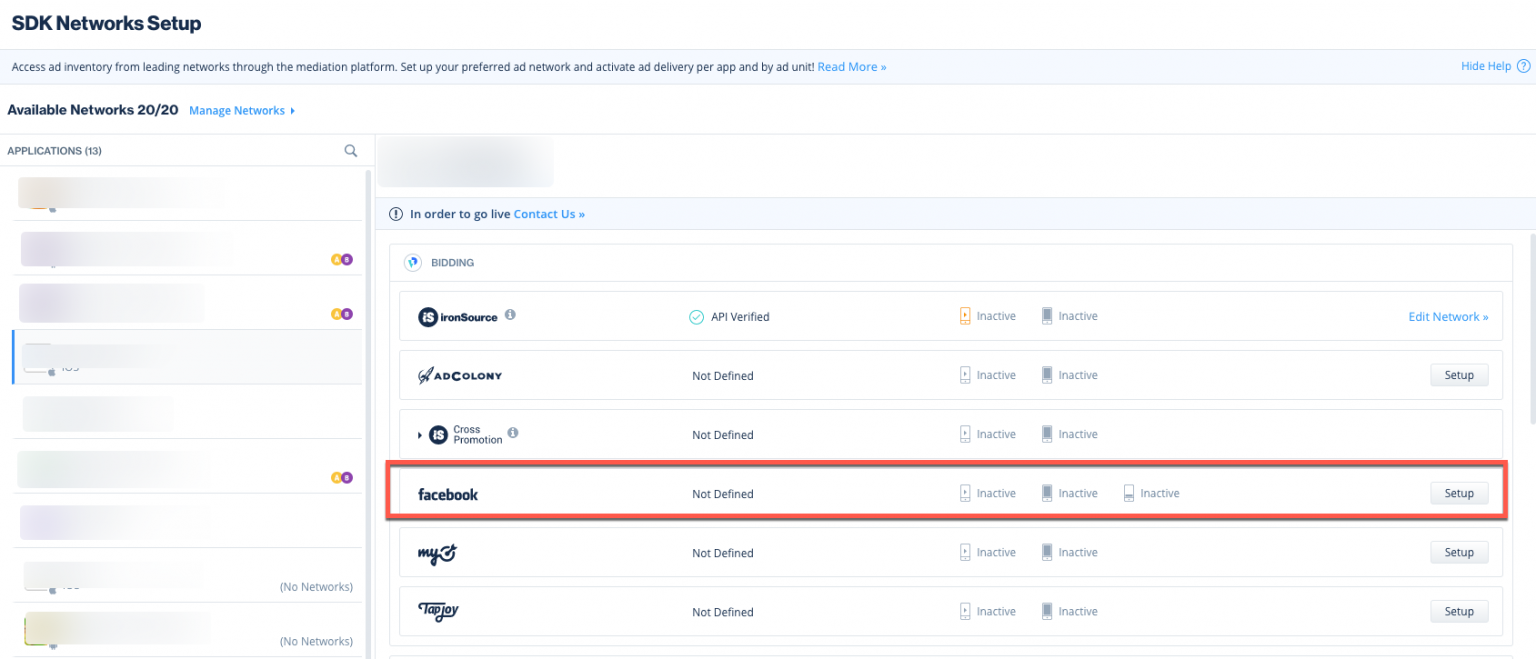Click the ironSource network logo
The height and width of the screenshot is (659, 1536).
(x=459, y=316)
